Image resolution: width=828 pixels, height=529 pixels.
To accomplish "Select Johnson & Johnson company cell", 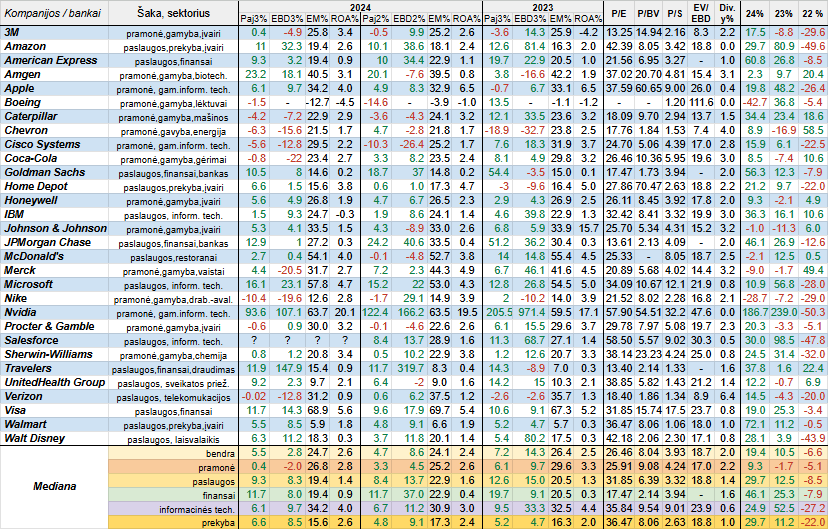I will [x=54, y=229].
